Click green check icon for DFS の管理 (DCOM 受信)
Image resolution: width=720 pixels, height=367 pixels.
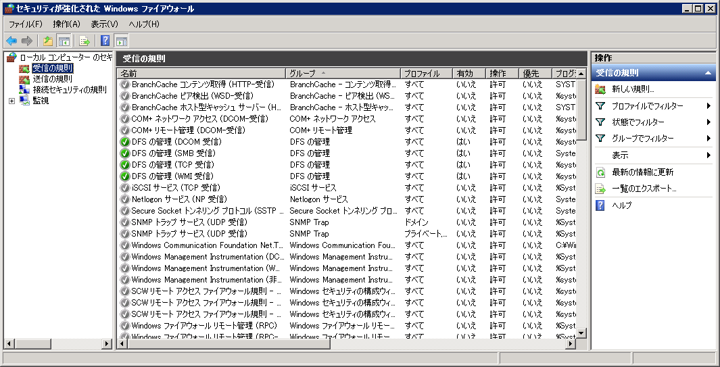(124, 142)
